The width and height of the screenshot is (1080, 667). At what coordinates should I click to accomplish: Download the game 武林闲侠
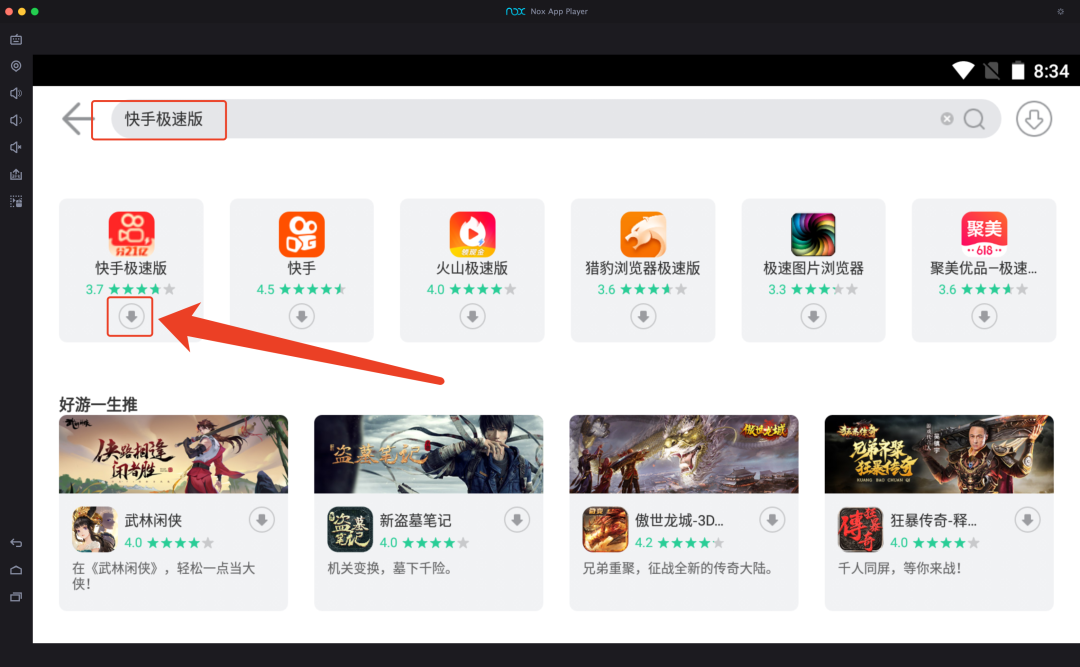click(262, 520)
